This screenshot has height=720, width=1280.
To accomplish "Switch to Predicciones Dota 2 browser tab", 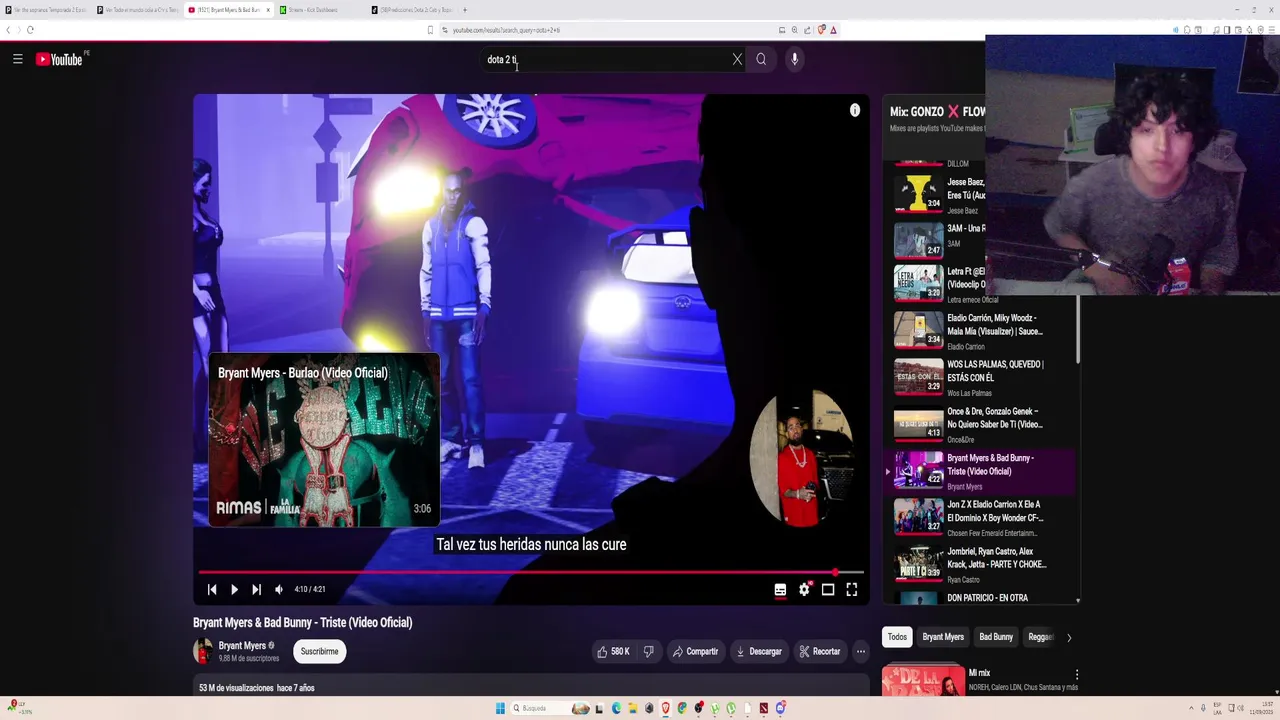I will 412,10.
